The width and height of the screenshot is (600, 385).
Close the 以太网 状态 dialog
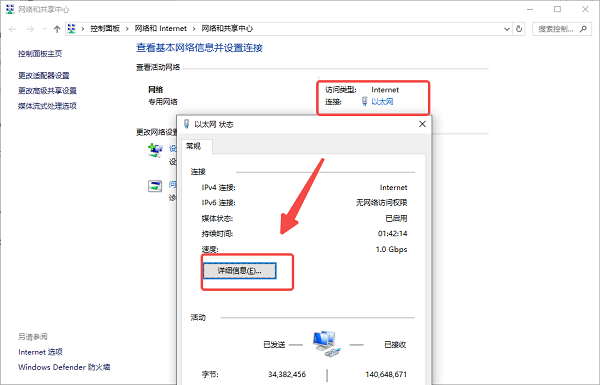422,124
